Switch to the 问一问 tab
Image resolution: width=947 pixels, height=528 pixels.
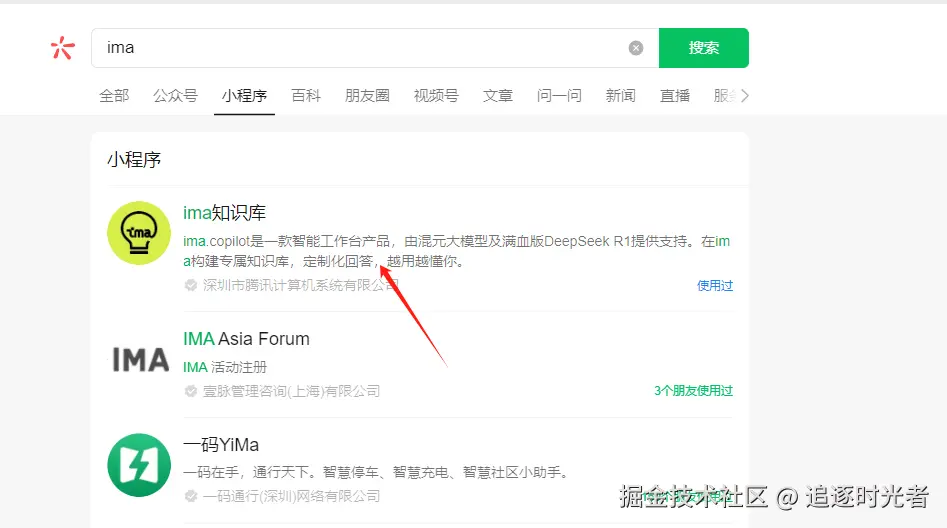[x=559, y=95]
